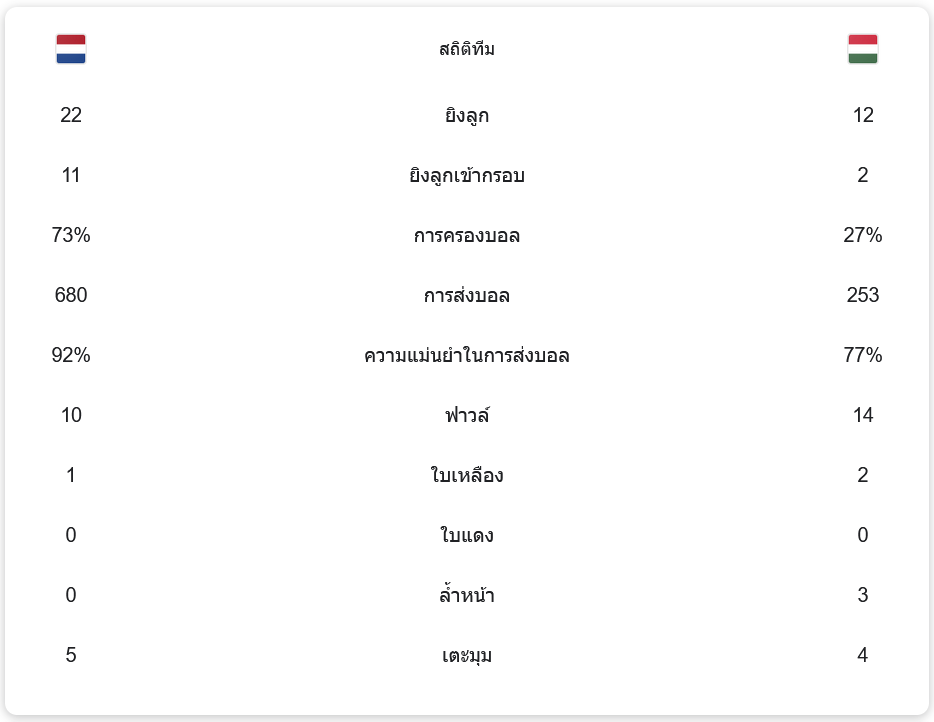934x722 pixels.
Task: Select the ยิงลูก stat label
Action: (467, 116)
